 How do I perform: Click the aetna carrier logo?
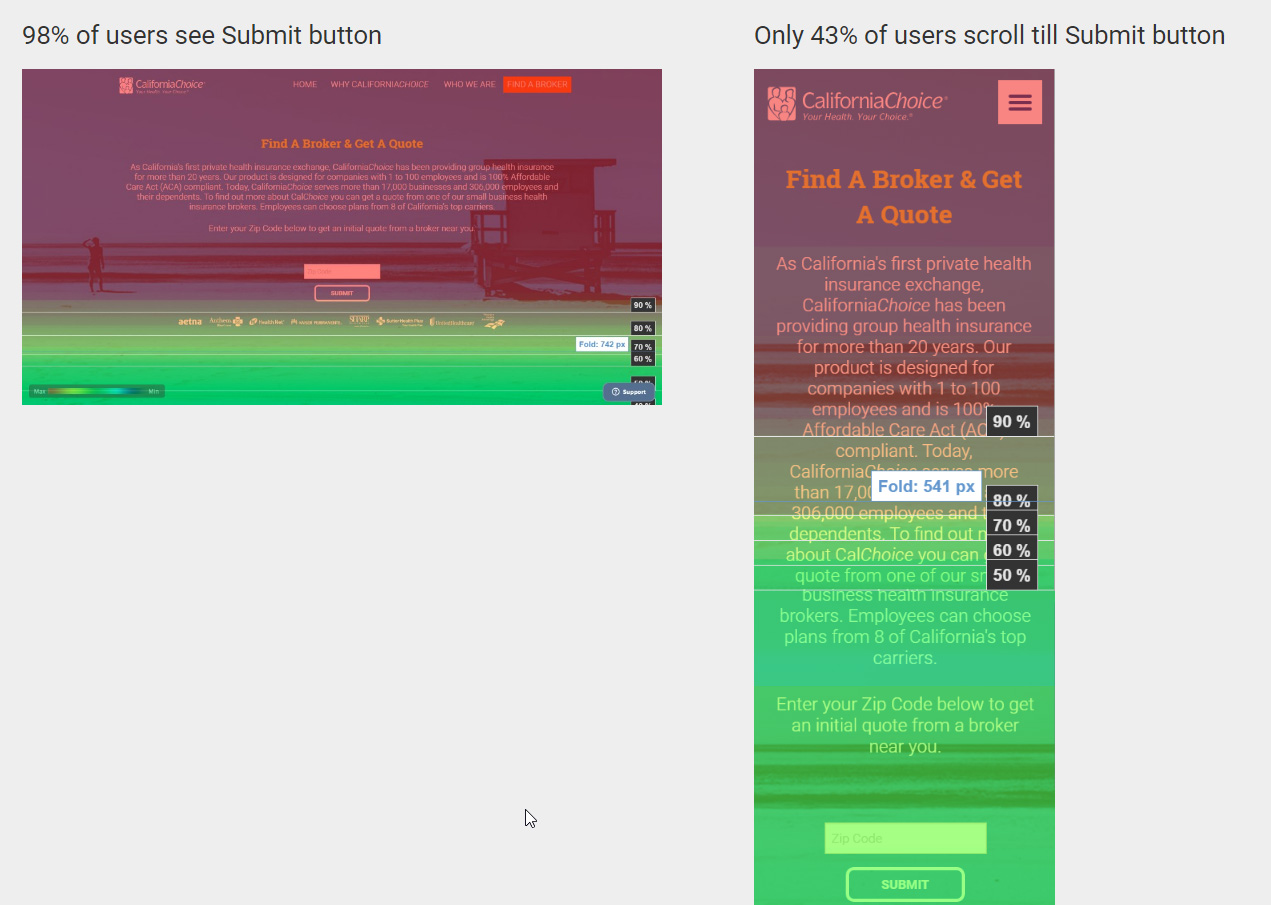(190, 322)
